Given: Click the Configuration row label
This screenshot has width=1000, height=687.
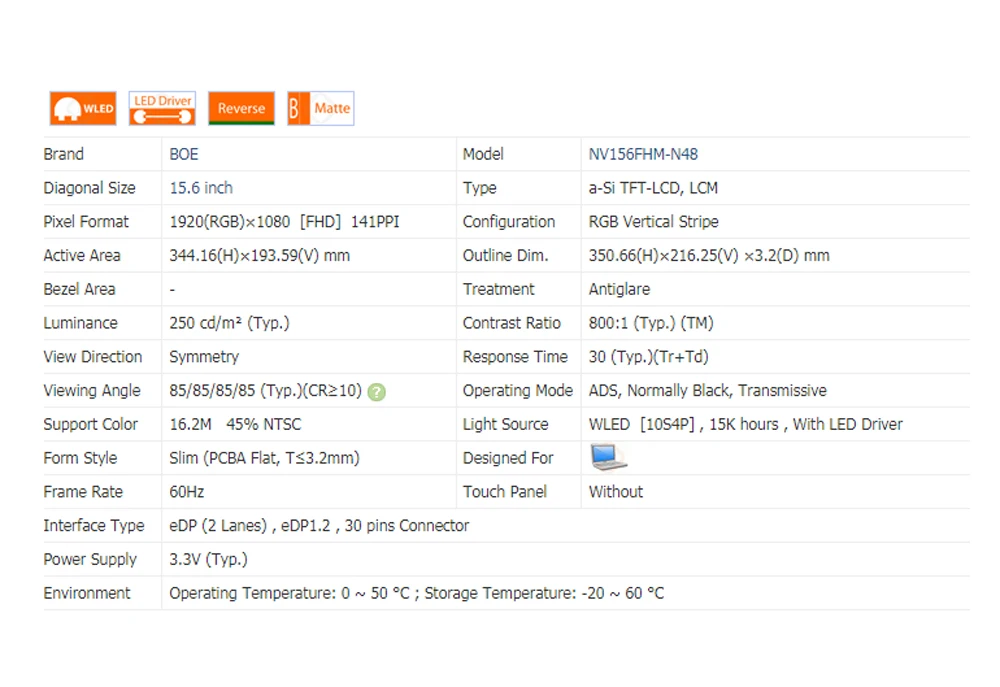Looking at the screenshot, I should (509, 222).
